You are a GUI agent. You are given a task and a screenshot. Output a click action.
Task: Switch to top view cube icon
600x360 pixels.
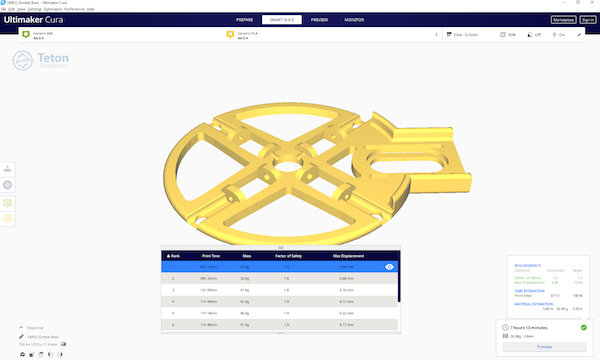click(x=41, y=354)
